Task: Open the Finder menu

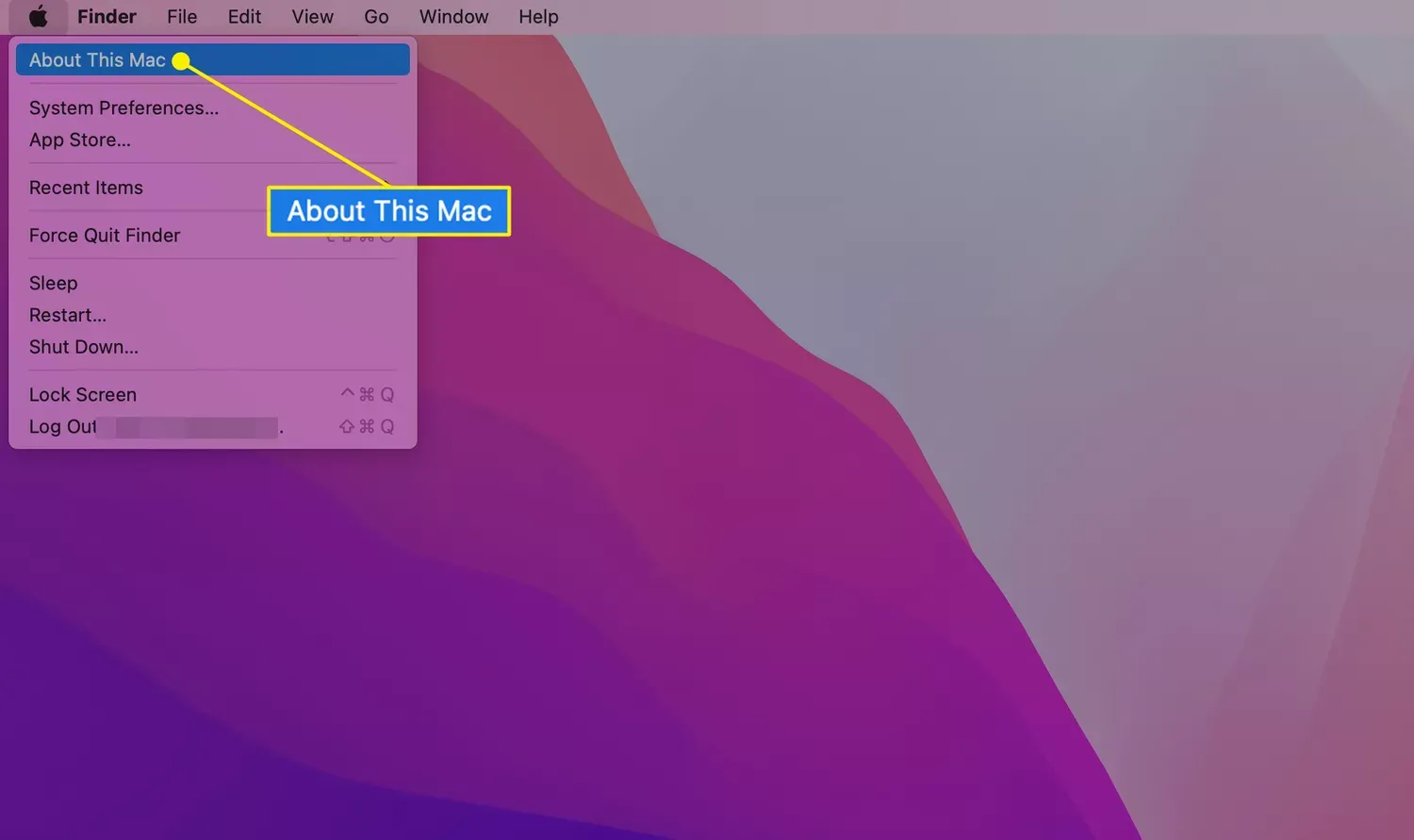Action: (x=107, y=16)
